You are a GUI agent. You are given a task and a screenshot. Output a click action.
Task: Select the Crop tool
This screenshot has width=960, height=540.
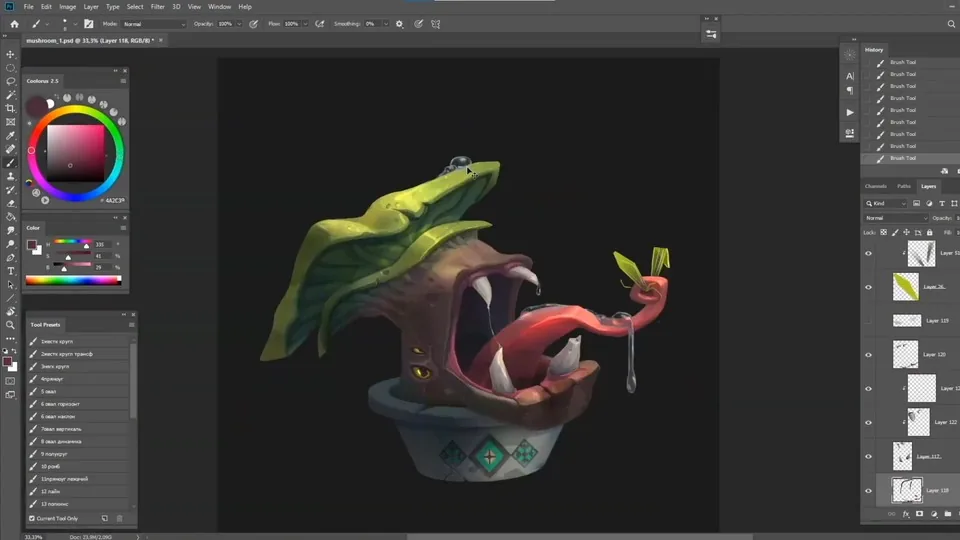tap(10, 108)
